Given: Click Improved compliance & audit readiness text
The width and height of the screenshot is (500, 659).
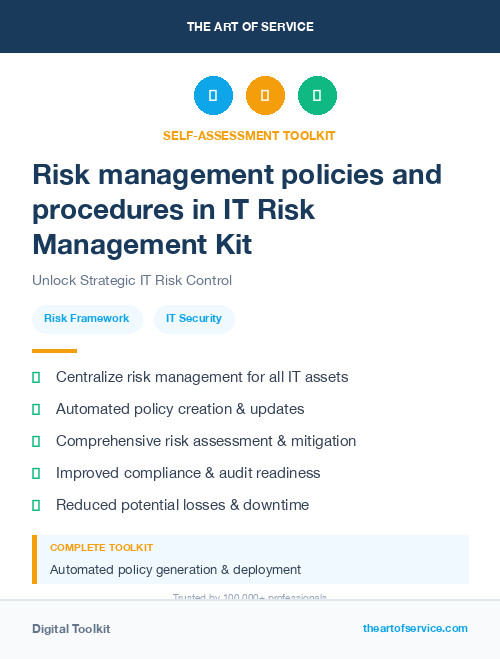Looking at the screenshot, I should coord(188,473).
